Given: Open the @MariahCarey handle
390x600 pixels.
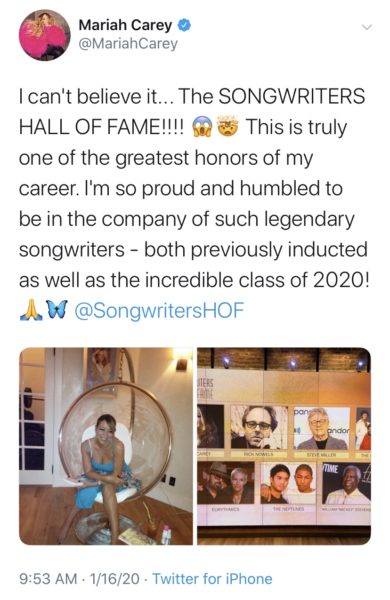Looking at the screenshot, I should (x=128, y=44).
